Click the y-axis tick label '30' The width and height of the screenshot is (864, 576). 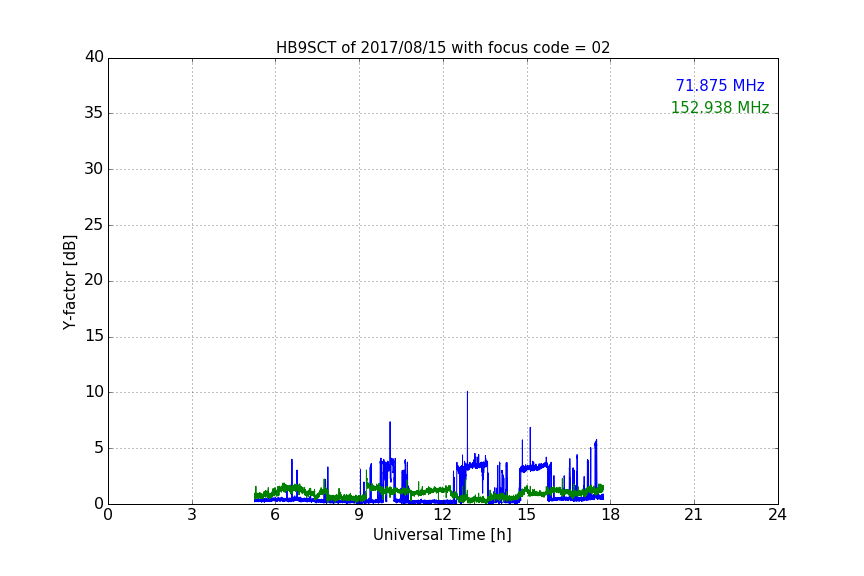(x=94, y=169)
